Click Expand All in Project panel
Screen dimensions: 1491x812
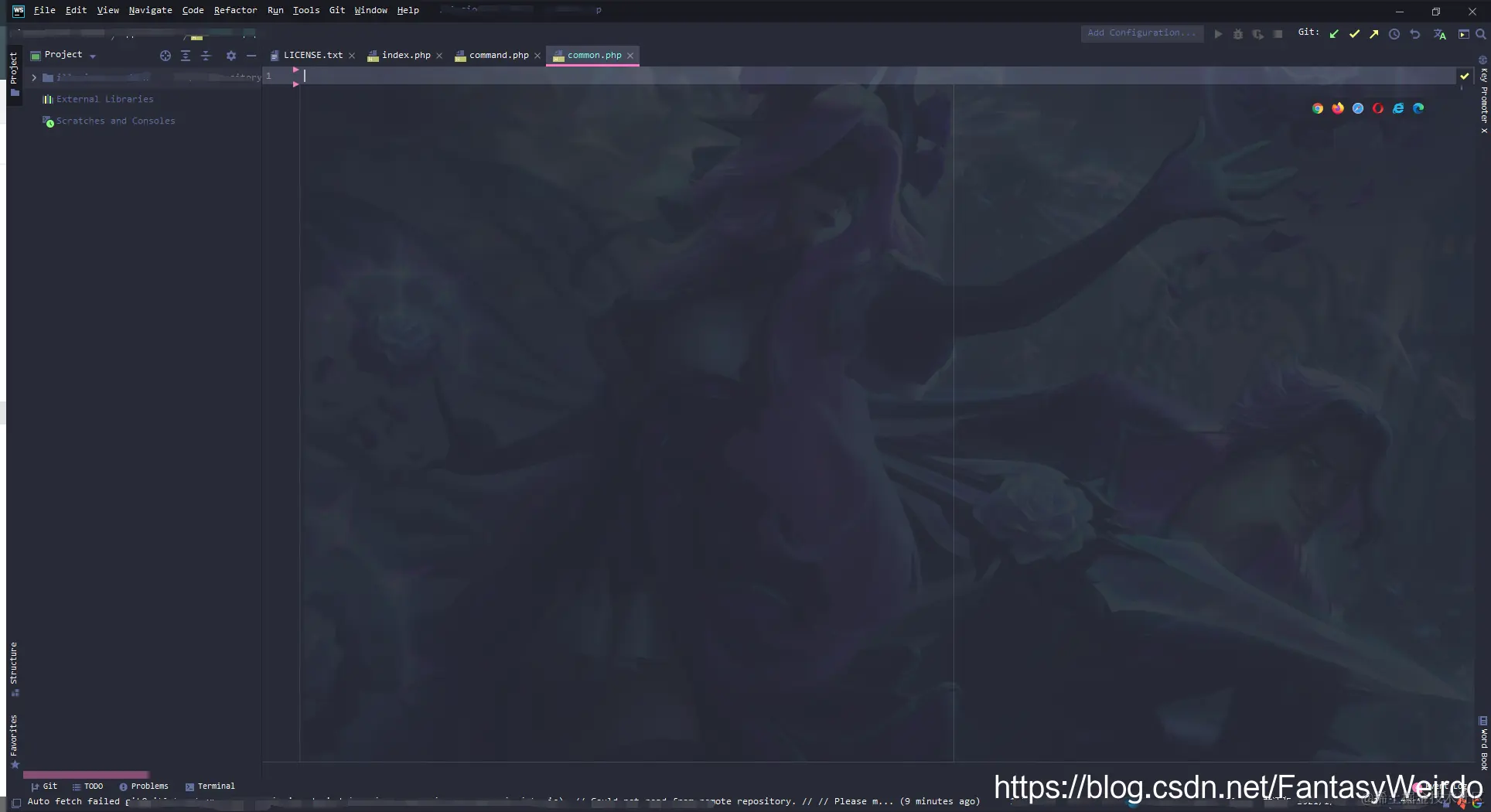click(x=186, y=56)
